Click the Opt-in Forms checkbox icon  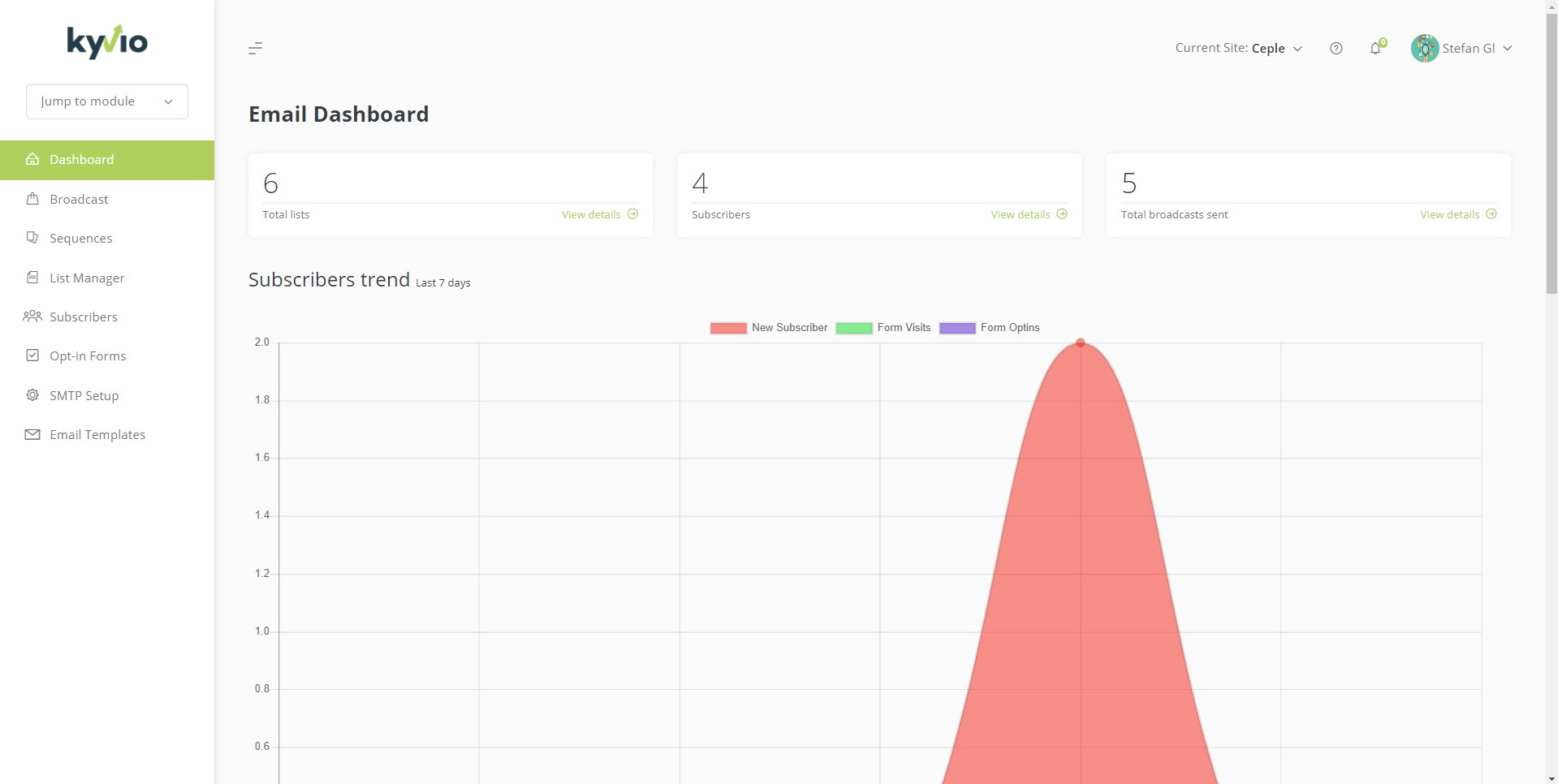coord(32,355)
